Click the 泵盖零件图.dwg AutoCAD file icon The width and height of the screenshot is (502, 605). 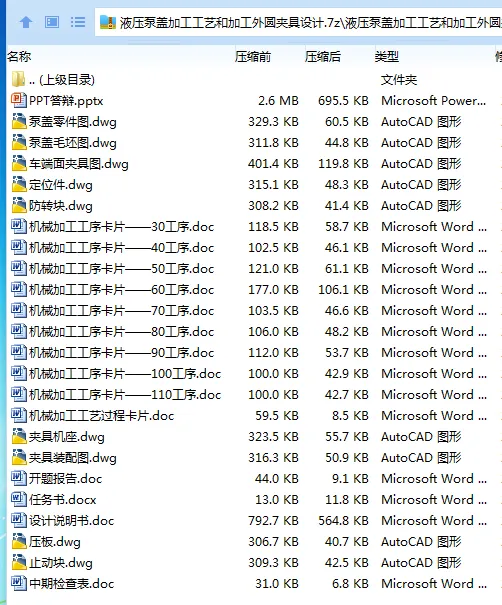click(18, 122)
